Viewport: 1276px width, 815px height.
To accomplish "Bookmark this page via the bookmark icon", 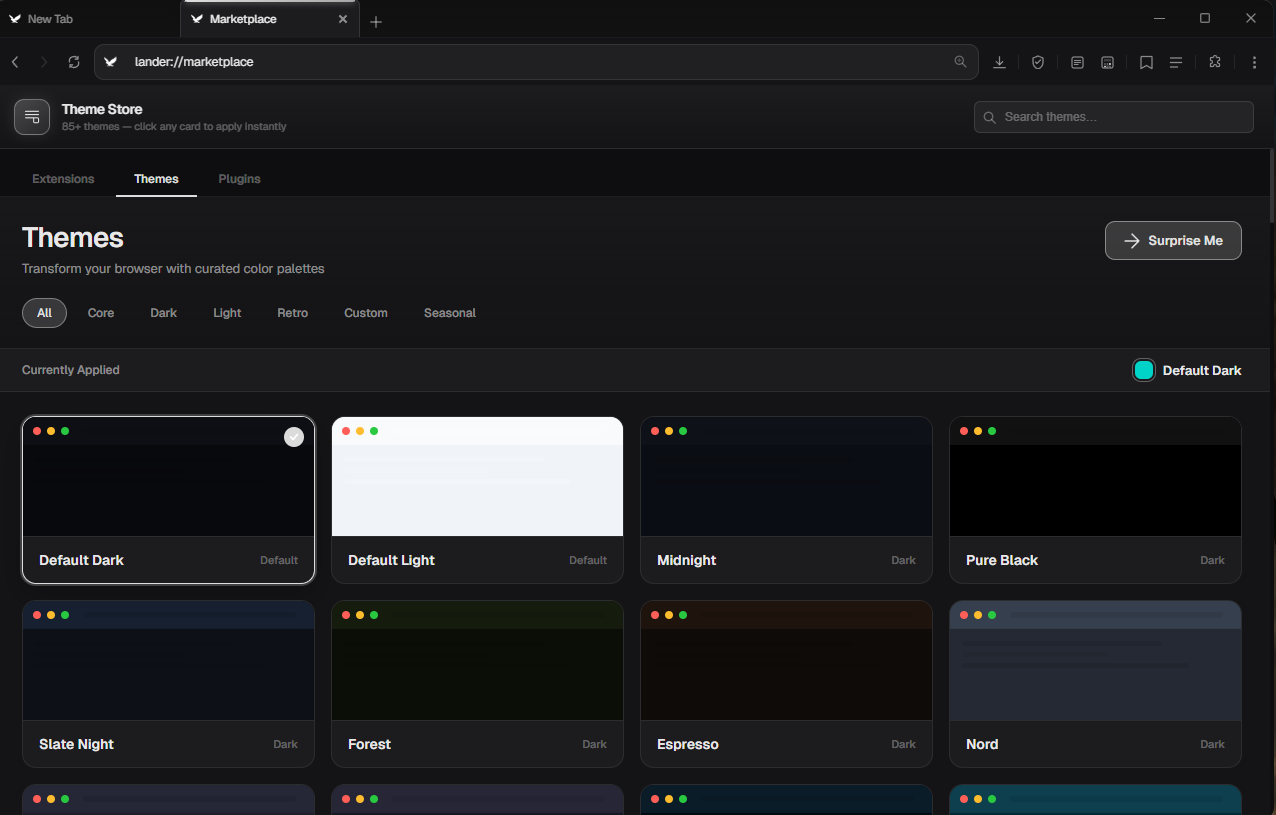I will point(1146,62).
